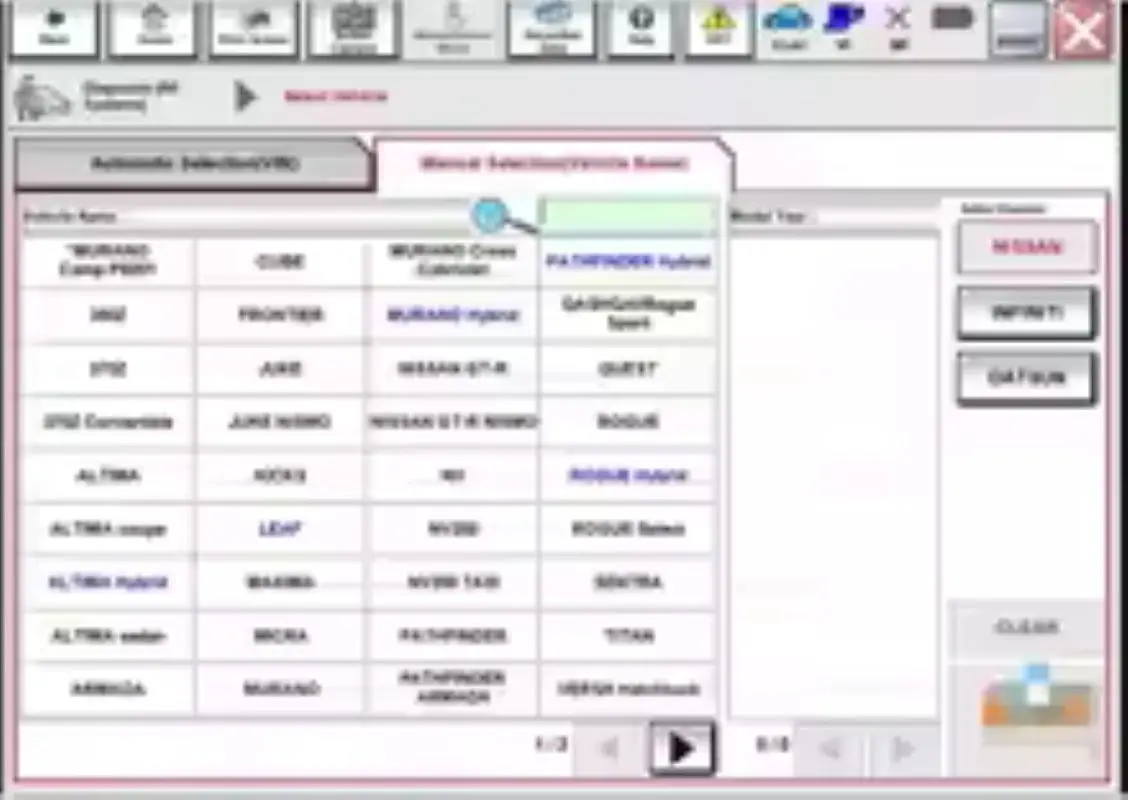Select the DATSUN brand button
The image size is (1128, 800).
pyautogui.click(x=1026, y=378)
